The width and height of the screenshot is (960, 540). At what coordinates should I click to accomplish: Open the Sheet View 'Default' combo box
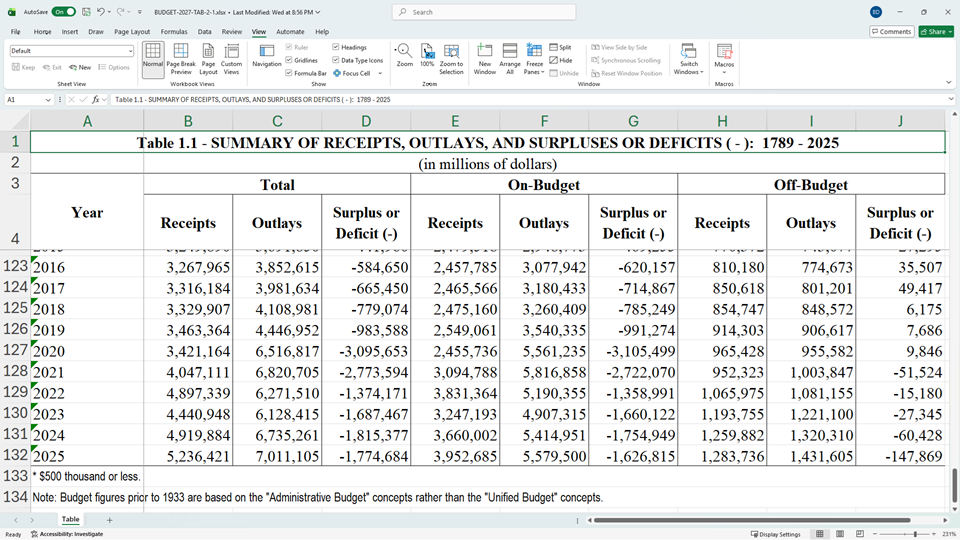tap(72, 50)
